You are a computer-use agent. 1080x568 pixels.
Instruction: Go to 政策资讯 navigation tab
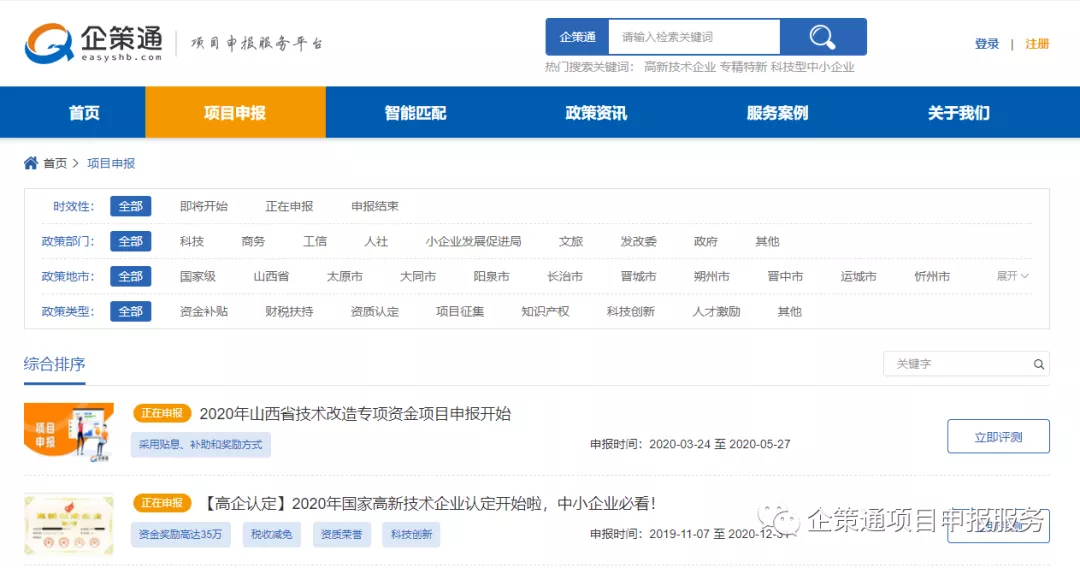tap(596, 112)
